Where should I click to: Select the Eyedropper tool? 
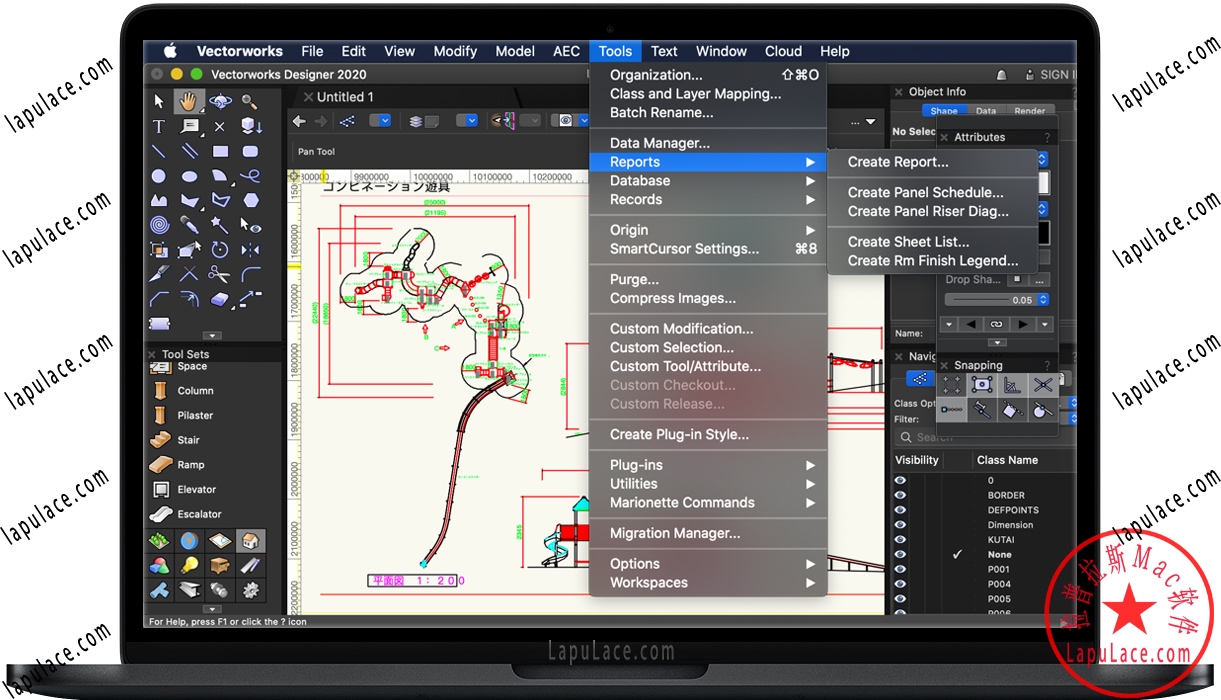point(189,225)
